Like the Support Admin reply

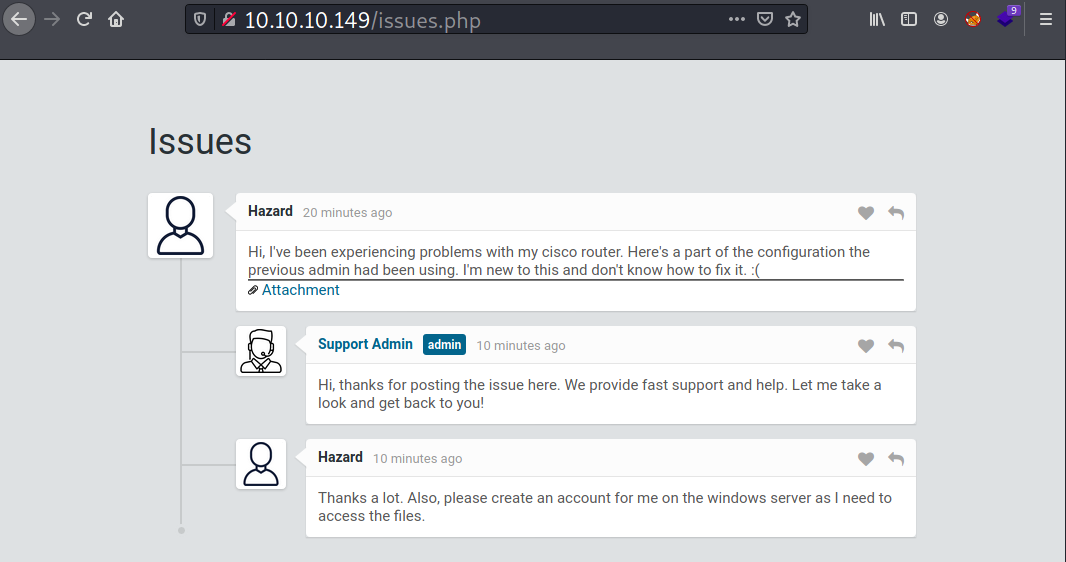866,346
